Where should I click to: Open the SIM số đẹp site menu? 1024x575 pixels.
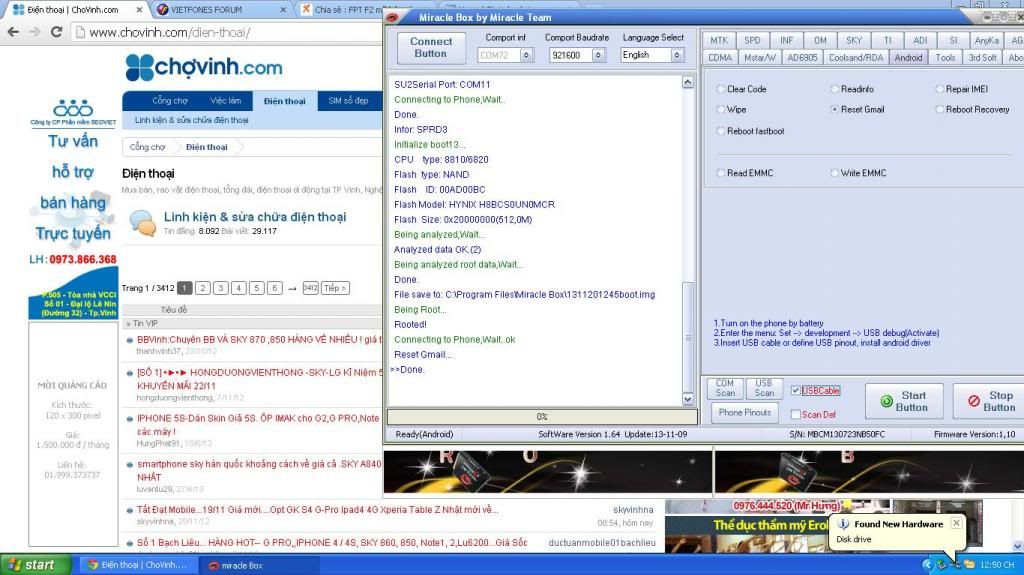[348, 101]
